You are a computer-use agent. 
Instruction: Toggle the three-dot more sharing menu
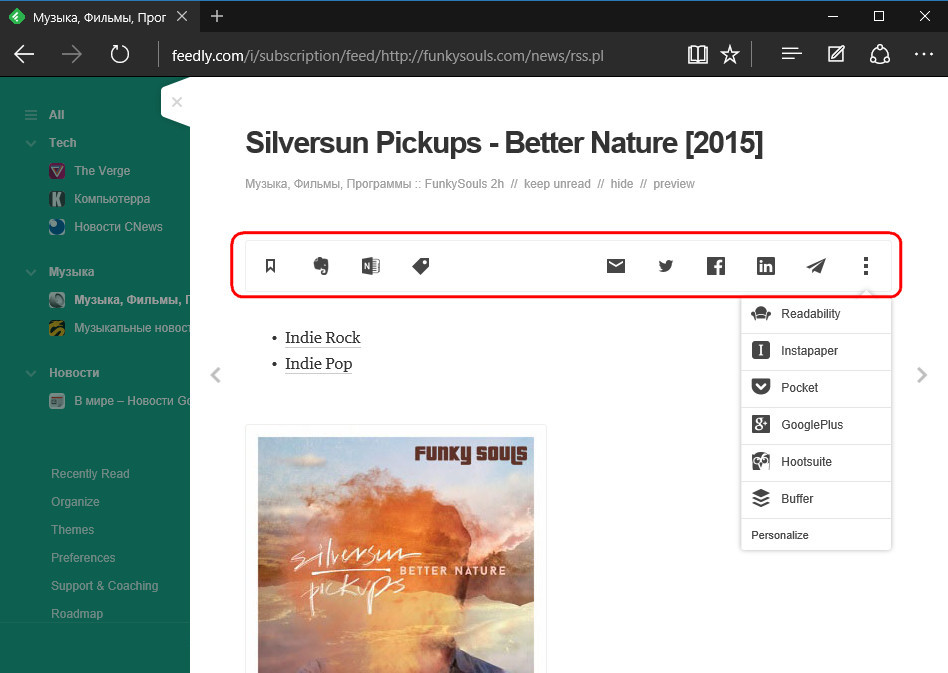(x=866, y=265)
